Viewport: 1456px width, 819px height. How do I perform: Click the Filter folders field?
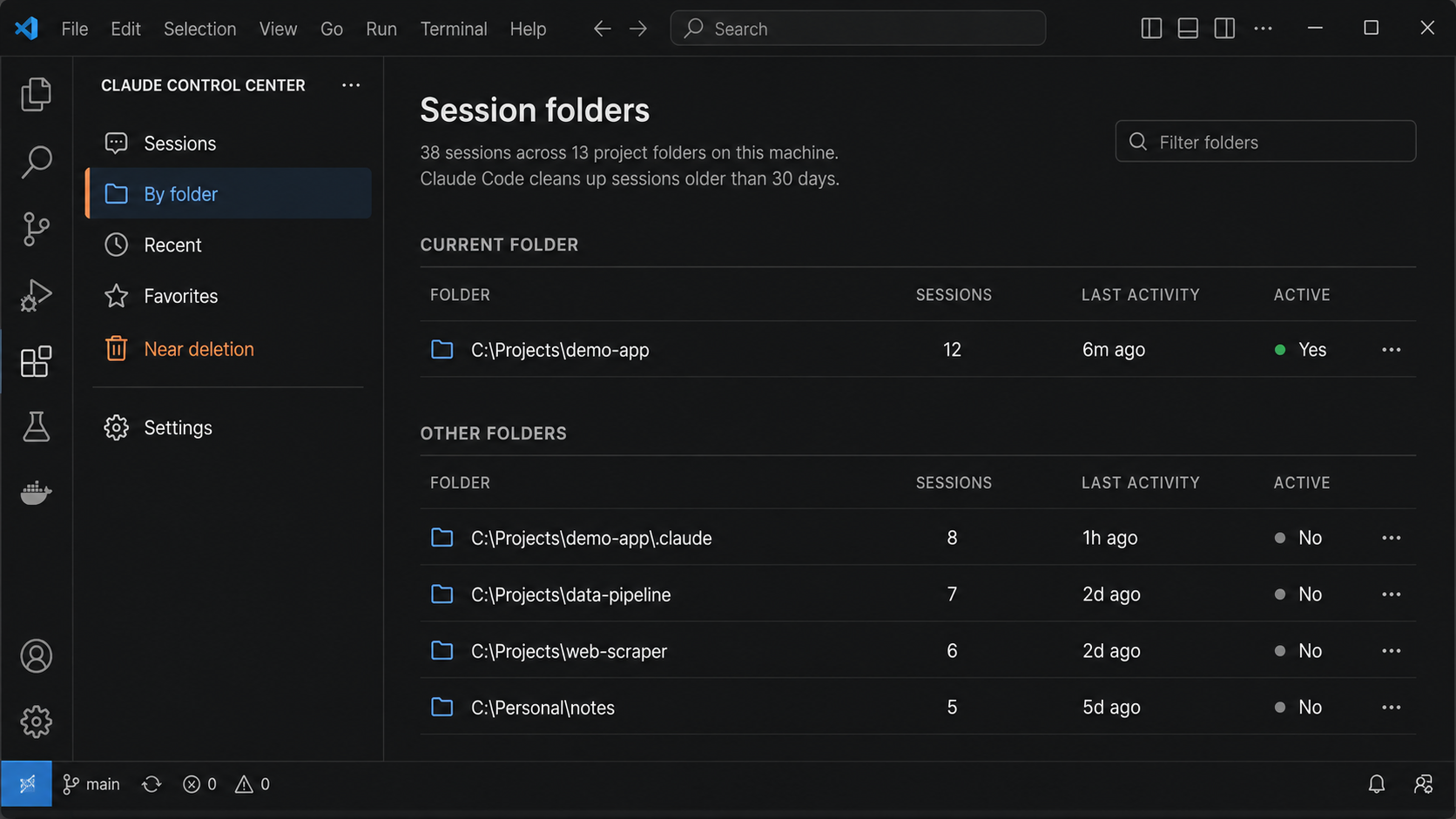pyautogui.click(x=1265, y=141)
